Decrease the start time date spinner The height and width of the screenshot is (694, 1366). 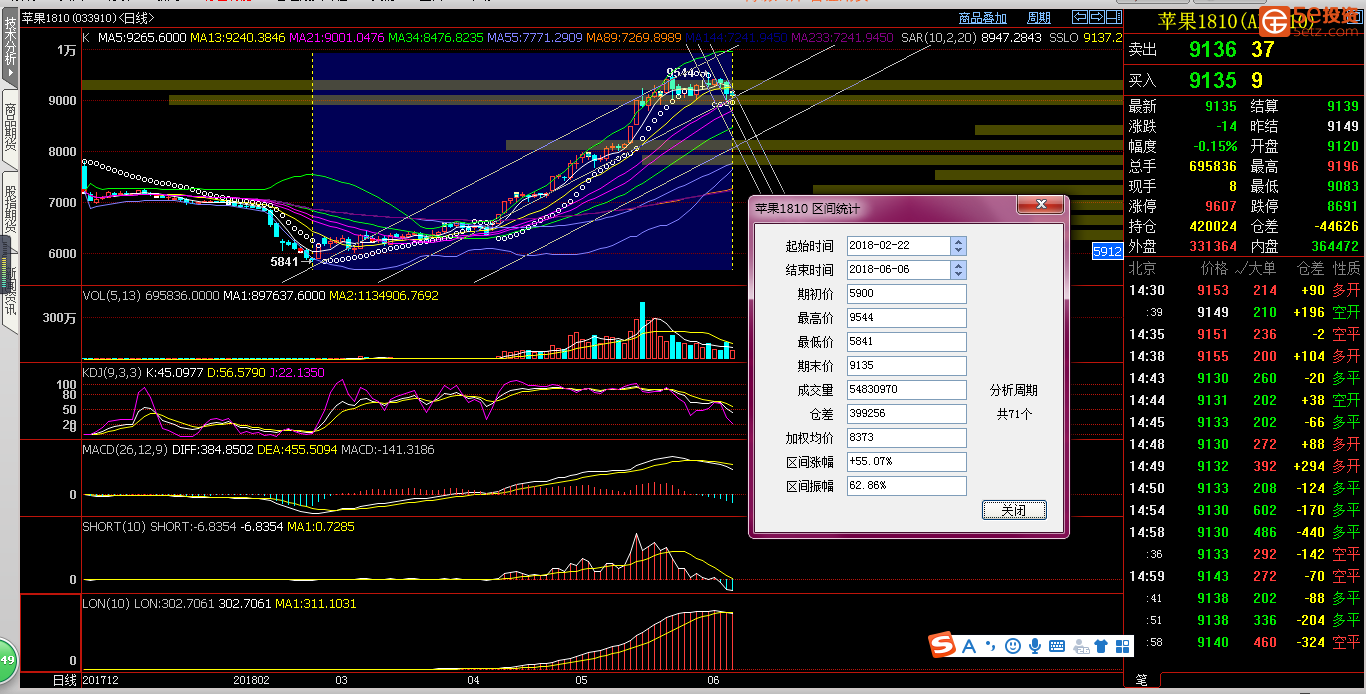pyautogui.click(x=958, y=250)
